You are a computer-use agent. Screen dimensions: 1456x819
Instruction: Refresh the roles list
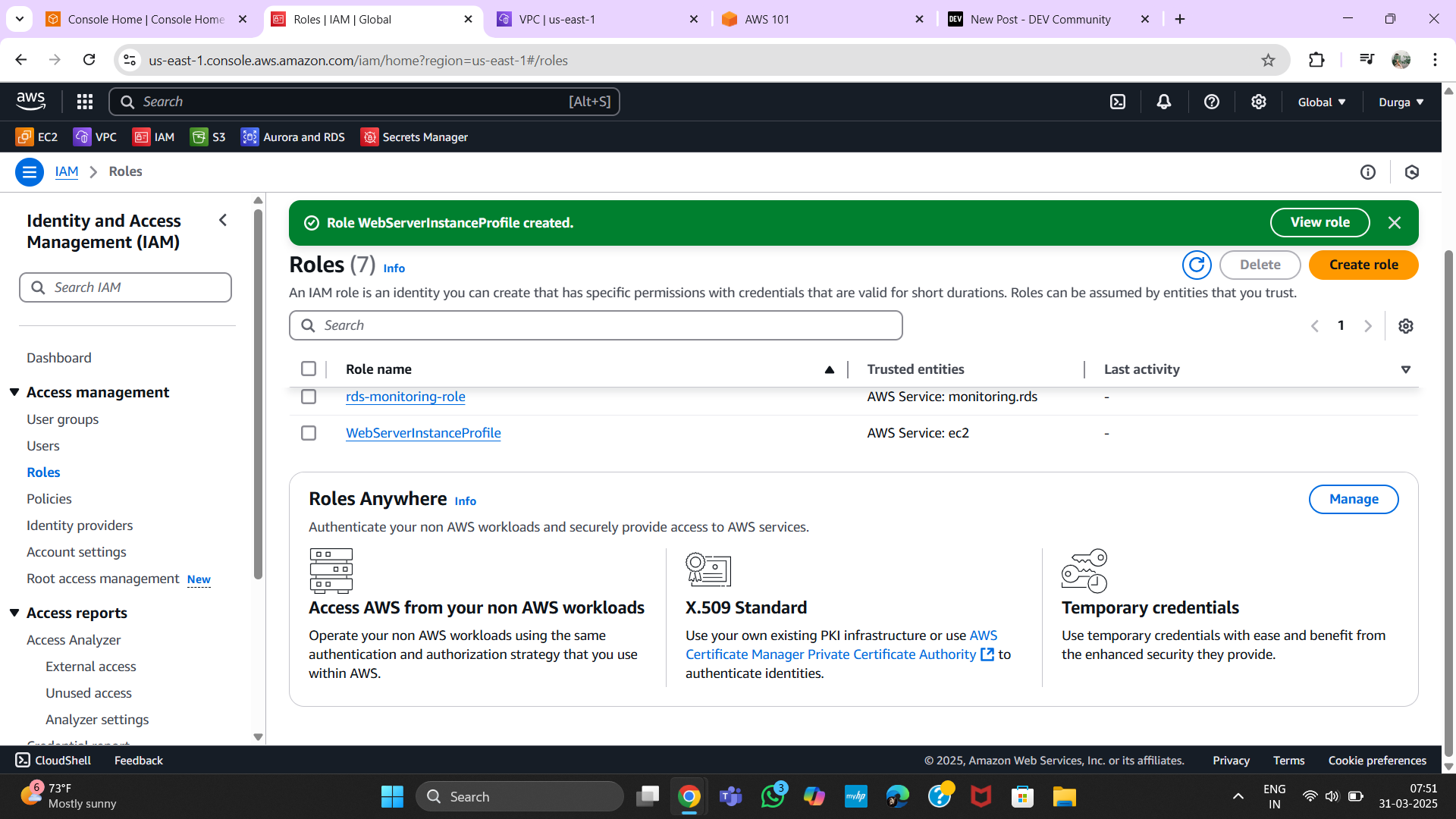[1197, 265]
